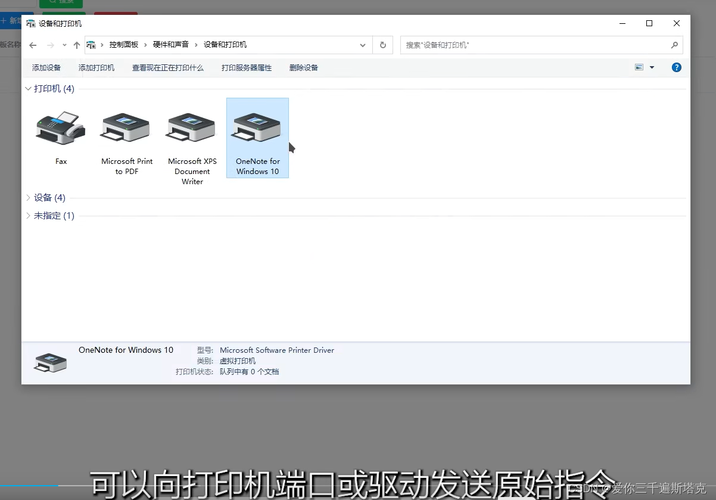716x500 pixels.
Task: Minimize the 设备和打印机 window
Action: [622, 23]
